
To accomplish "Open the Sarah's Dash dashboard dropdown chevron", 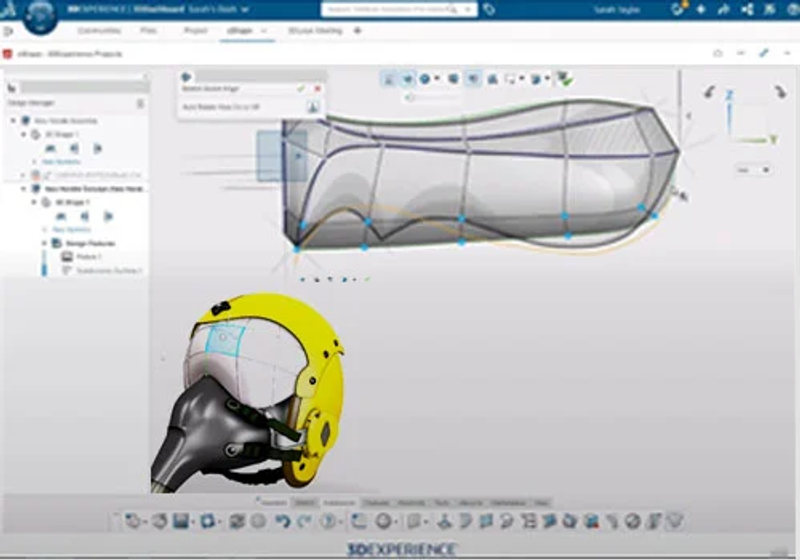I will pyautogui.click(x=245, y=10).
